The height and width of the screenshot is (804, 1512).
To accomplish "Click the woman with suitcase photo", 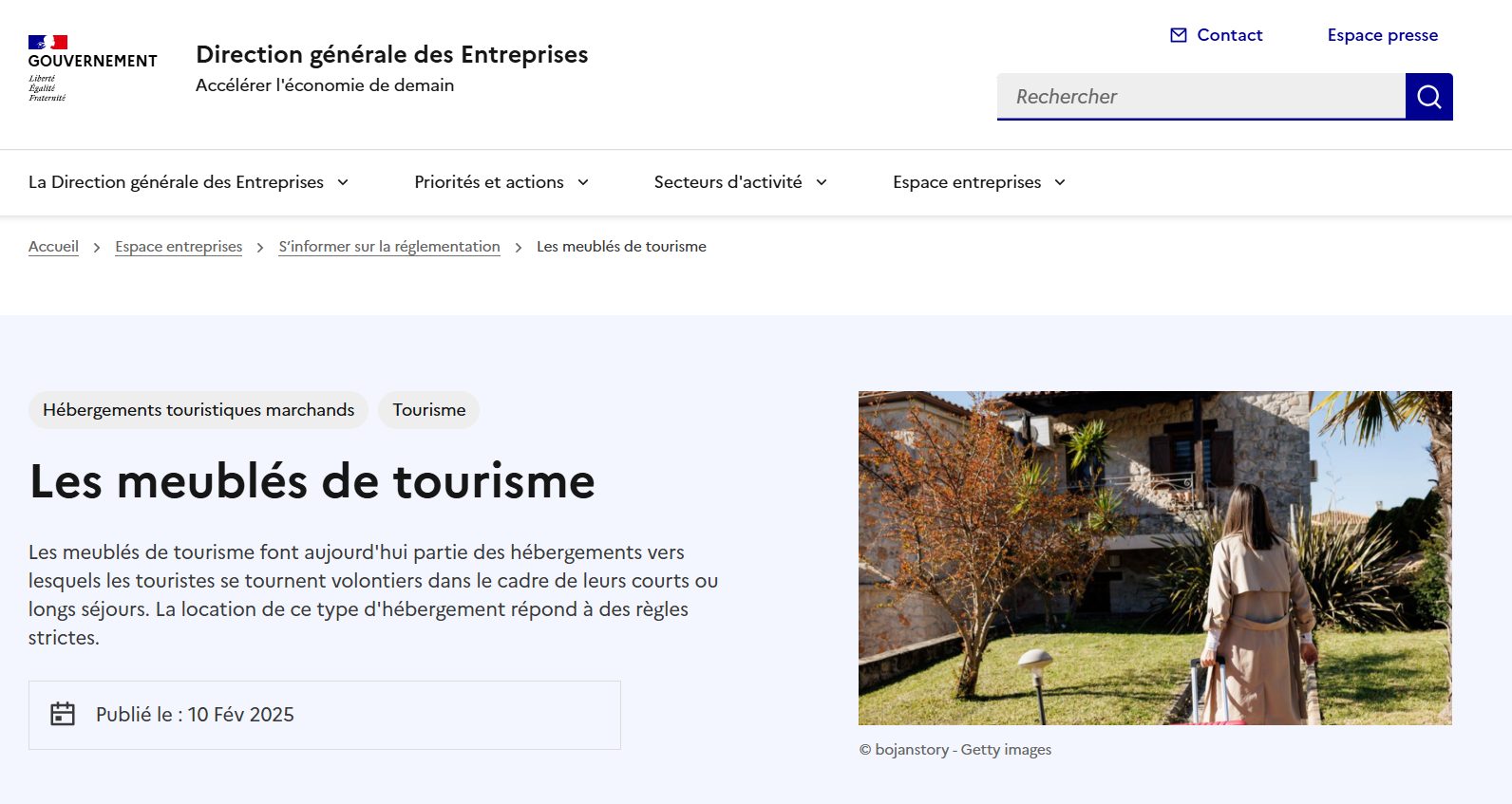I will tap(1155, 558).
